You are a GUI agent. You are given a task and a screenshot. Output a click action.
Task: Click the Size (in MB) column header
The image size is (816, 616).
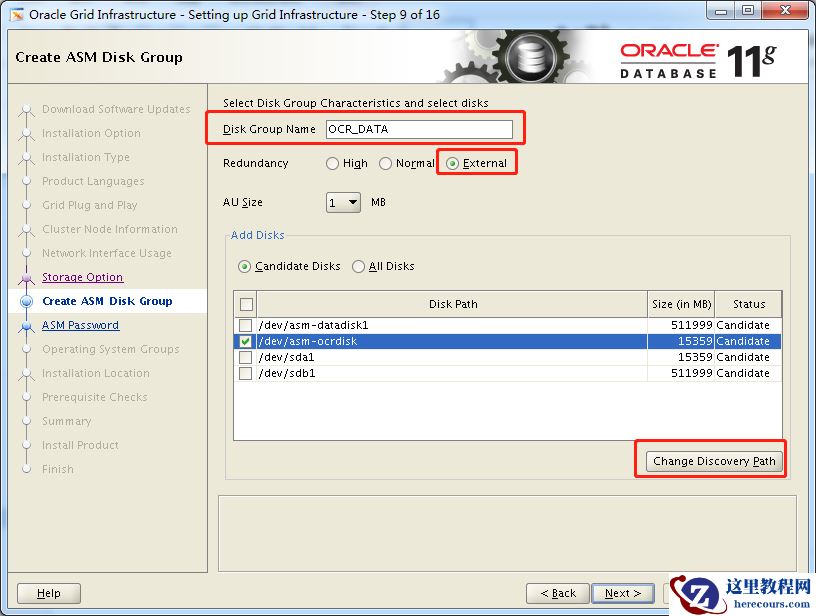point(681,304)
